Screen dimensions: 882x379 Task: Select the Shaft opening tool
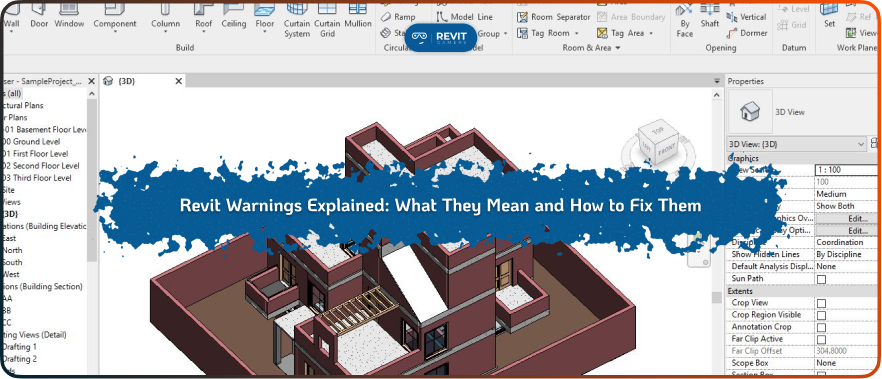(710, 16)
